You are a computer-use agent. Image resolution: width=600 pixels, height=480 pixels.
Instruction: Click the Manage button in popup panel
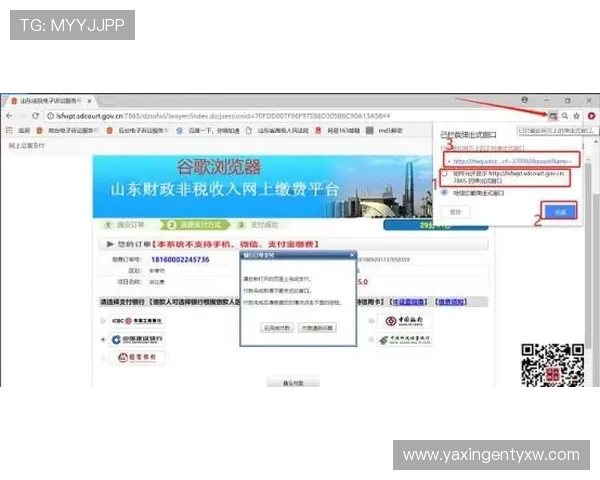[x=455, y=212]
